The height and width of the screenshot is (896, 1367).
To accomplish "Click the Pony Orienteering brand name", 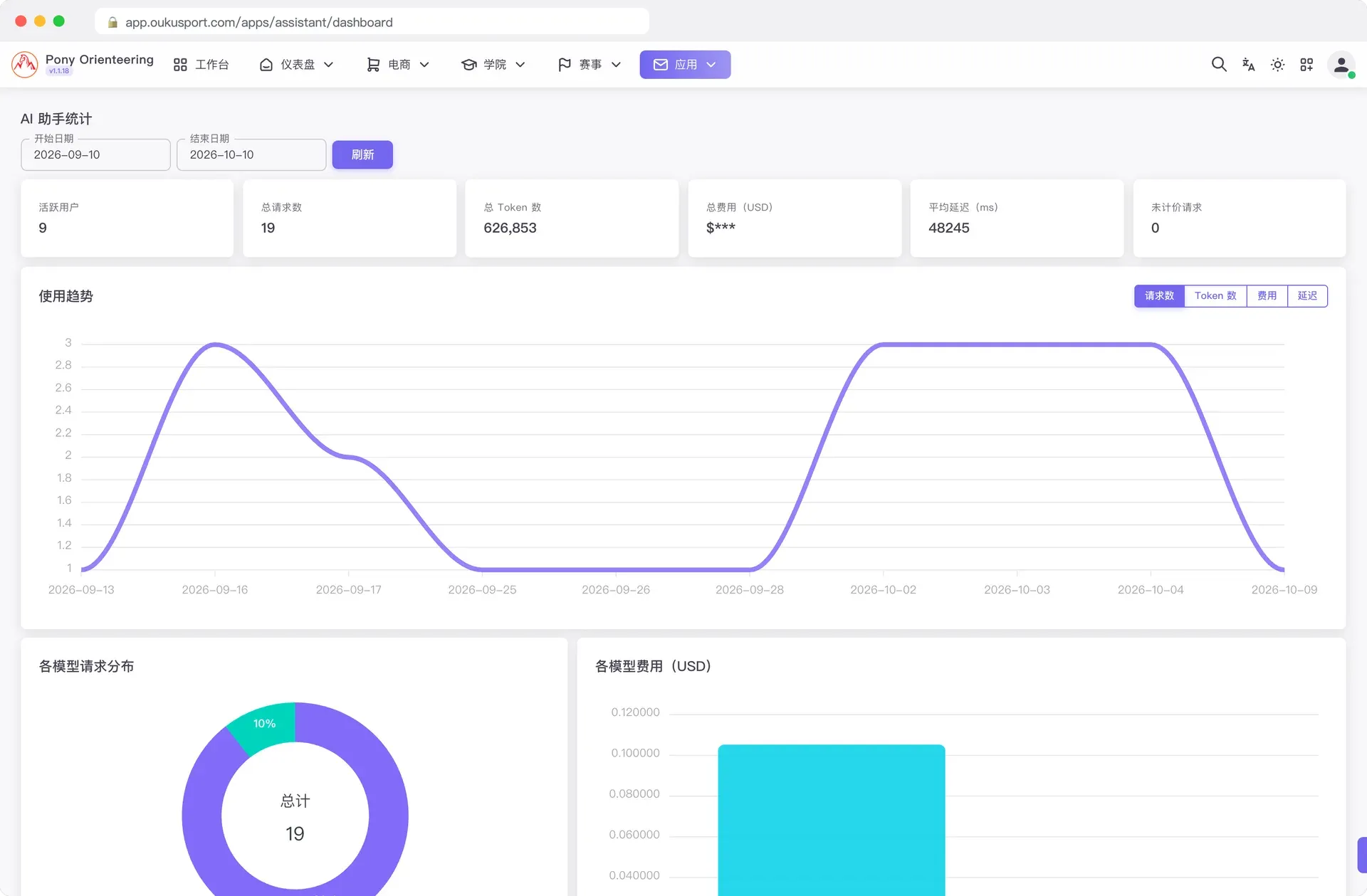I will 100,59.
